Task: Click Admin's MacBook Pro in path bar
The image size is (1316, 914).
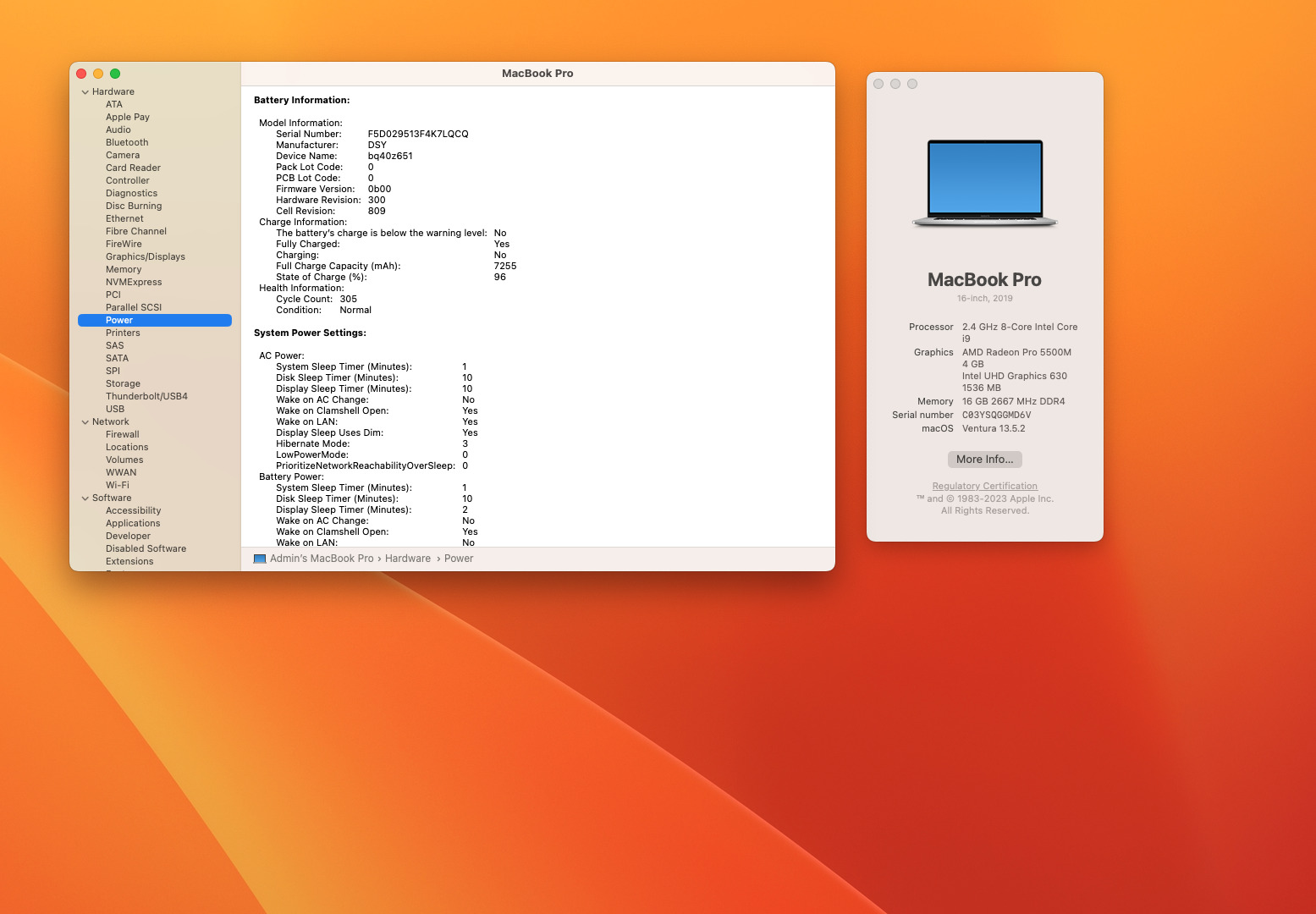Action: coord(322,559)
